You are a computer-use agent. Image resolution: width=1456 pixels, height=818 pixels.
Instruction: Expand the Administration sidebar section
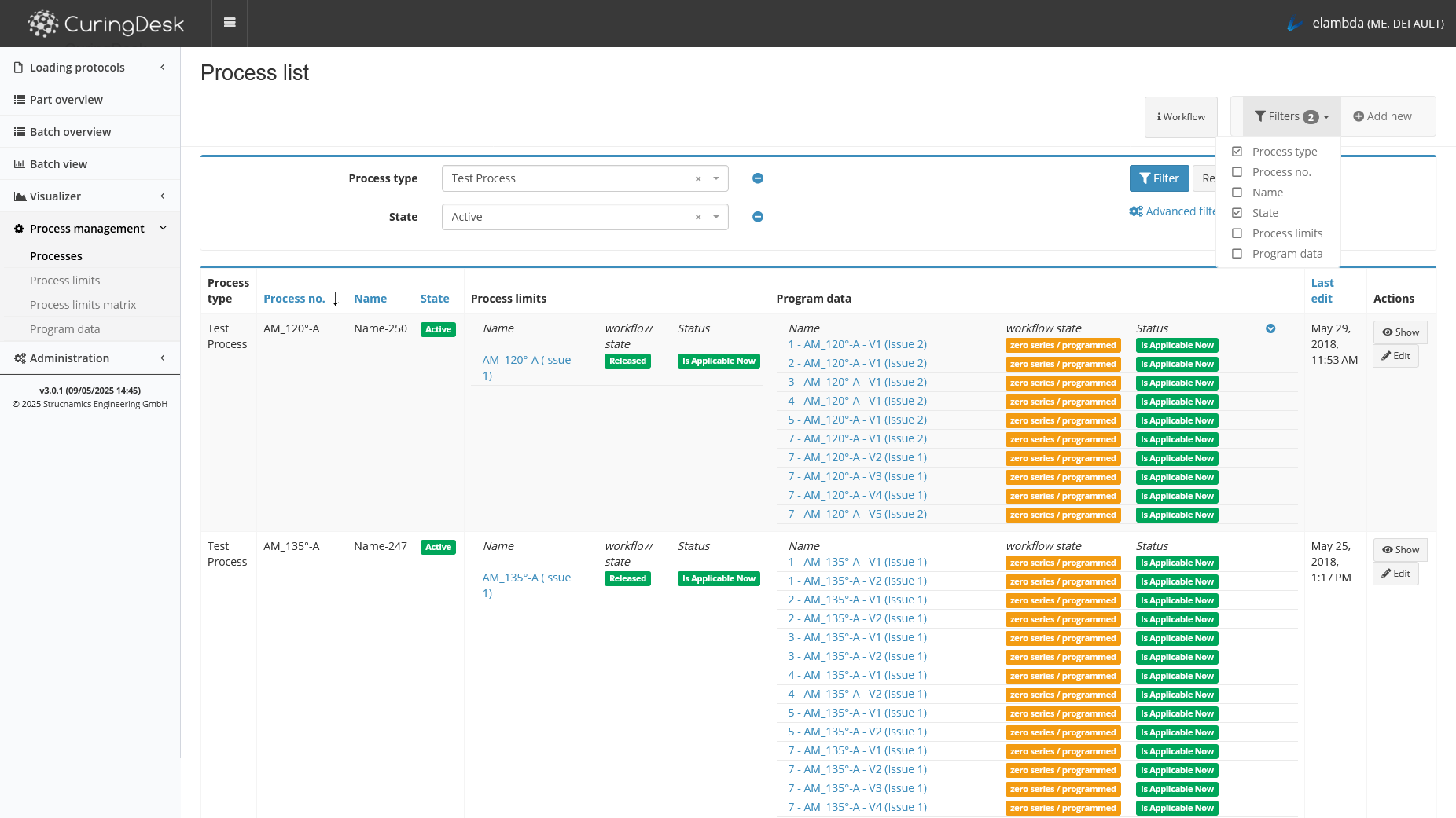click(x=90, y=358)
